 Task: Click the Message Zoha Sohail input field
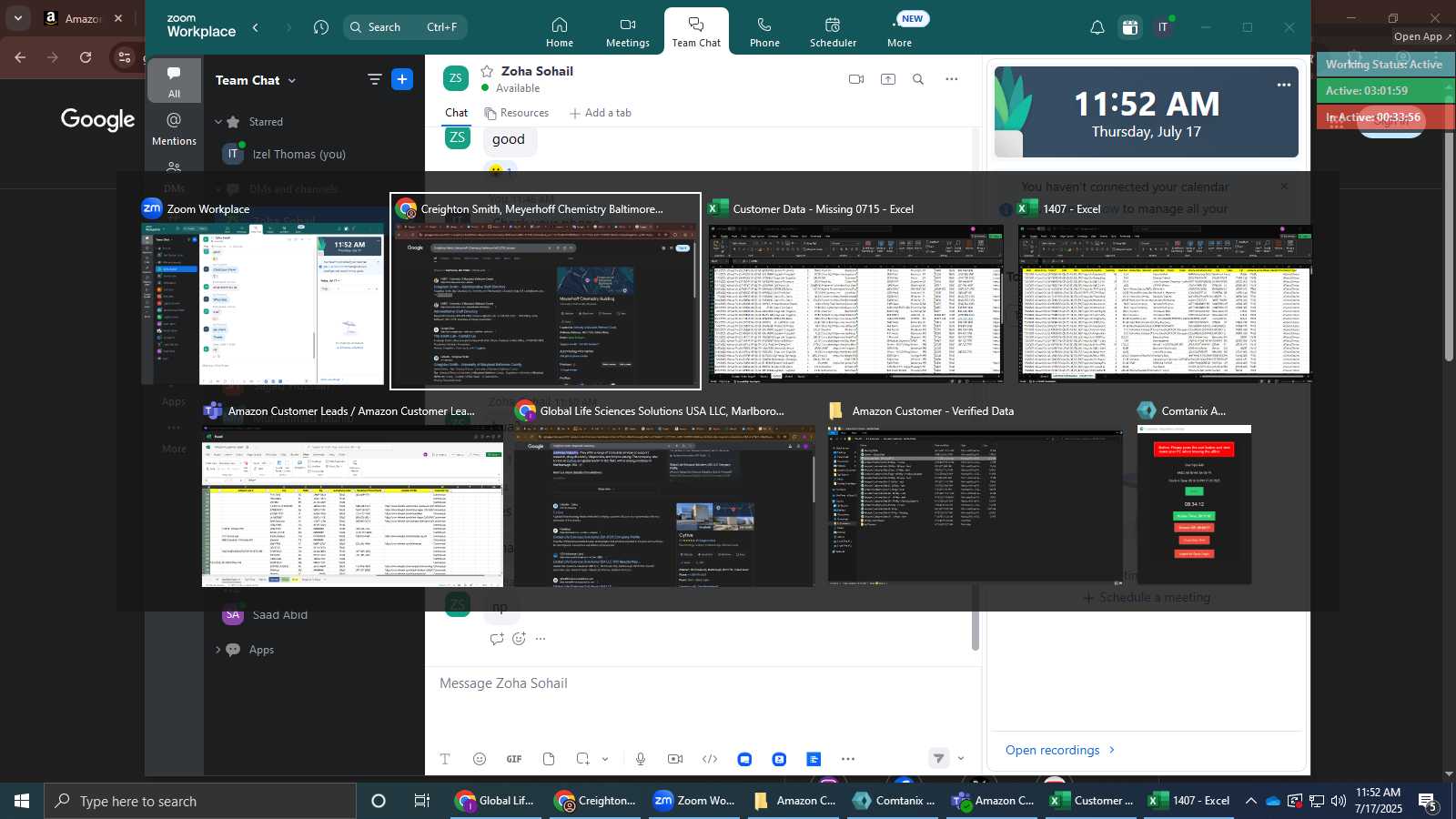(x=701, y=683)
